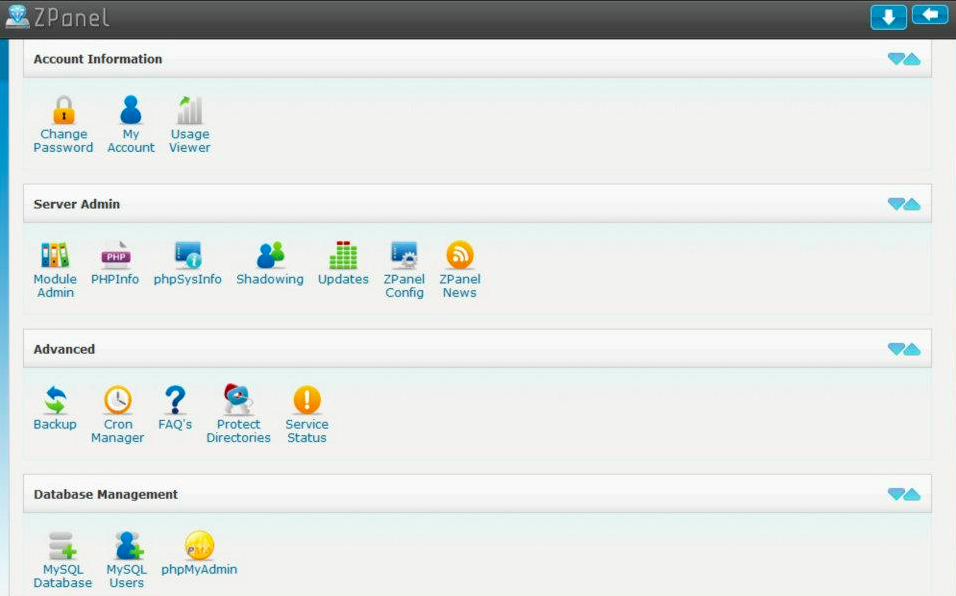Viewport: 956px width, 596px height.
Task: Open Protect Directories icon
Action: [x=238, y=399]
